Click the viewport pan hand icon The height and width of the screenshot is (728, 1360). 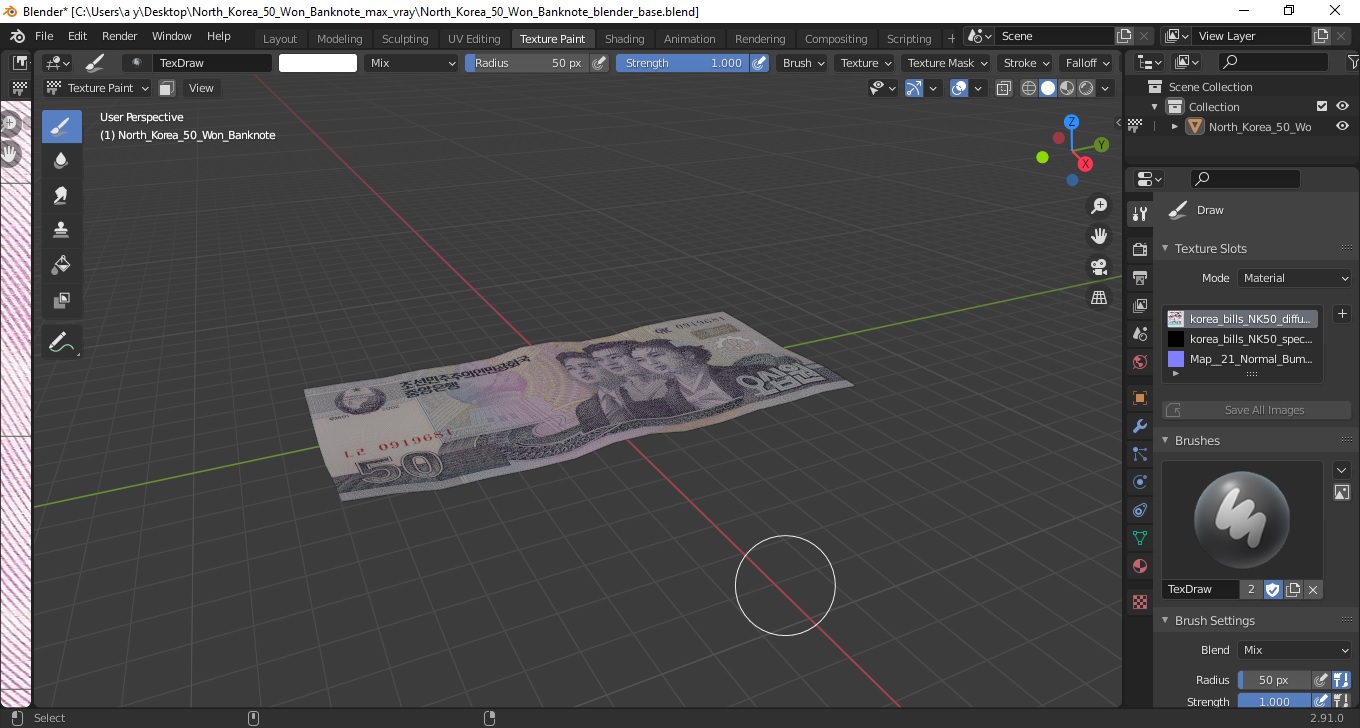tap(1099, 237)
